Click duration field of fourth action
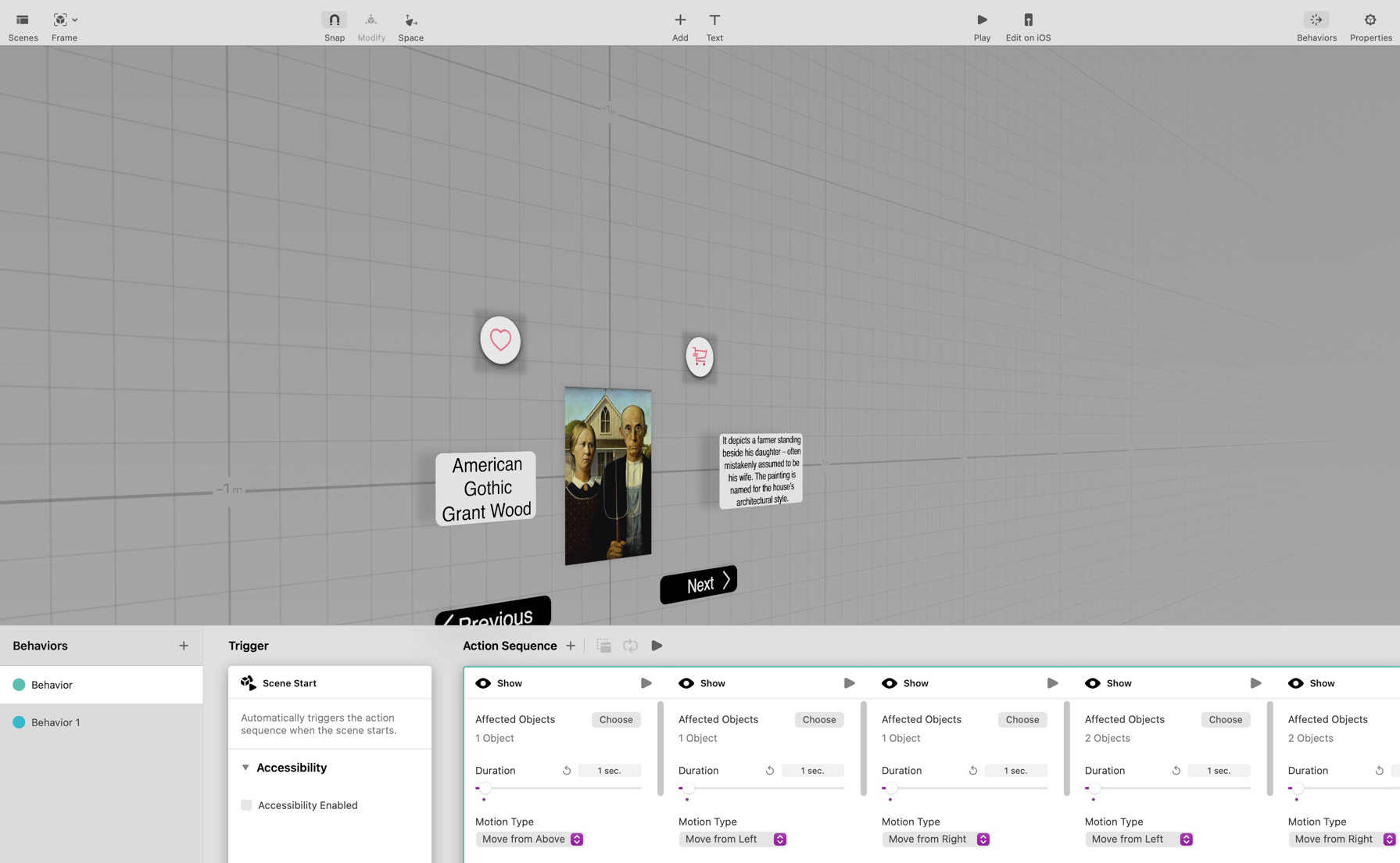This screenshot has height=863, width=1400. point(1219,771)
